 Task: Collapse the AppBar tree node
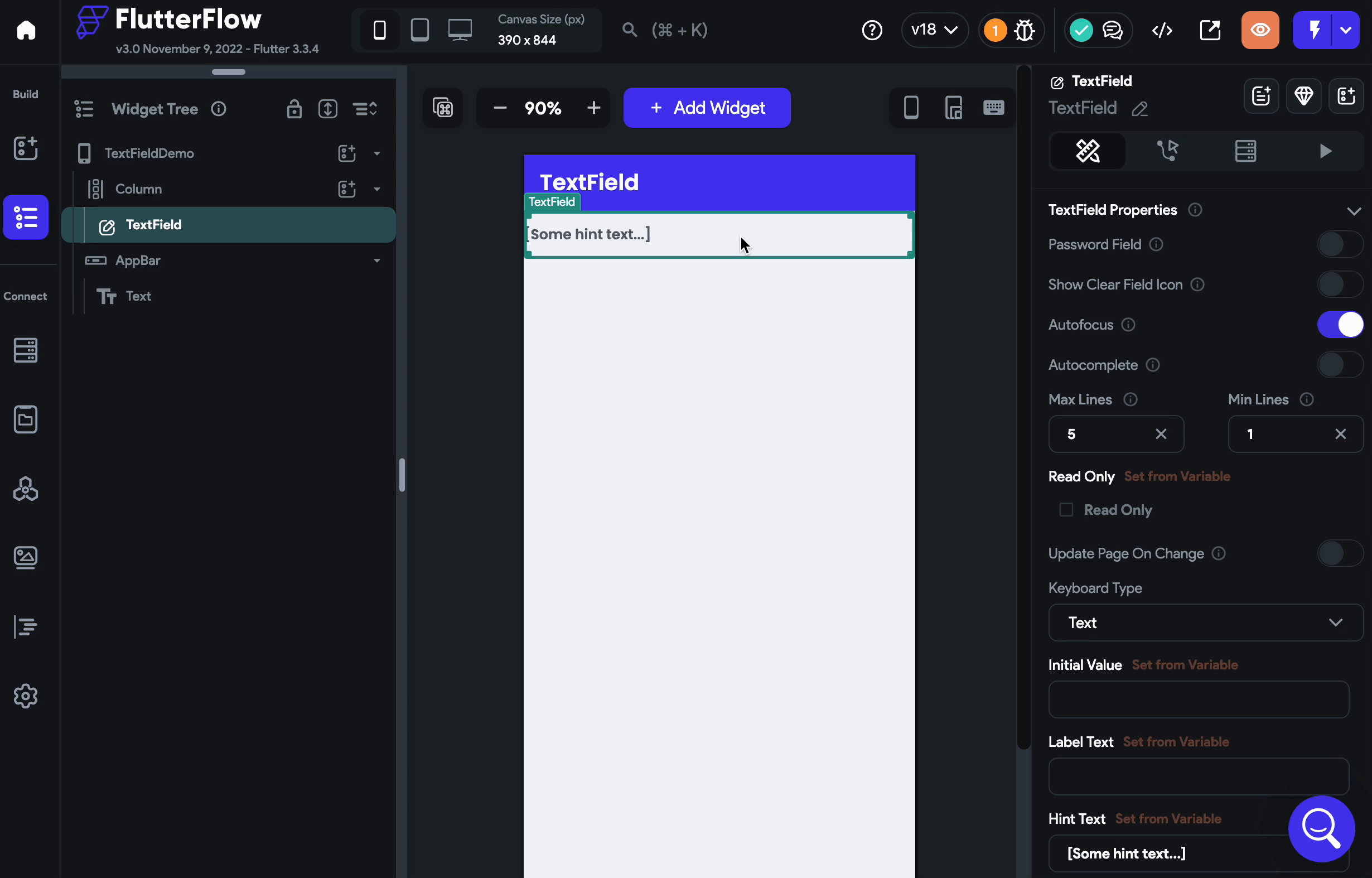(x=377, y=260)
